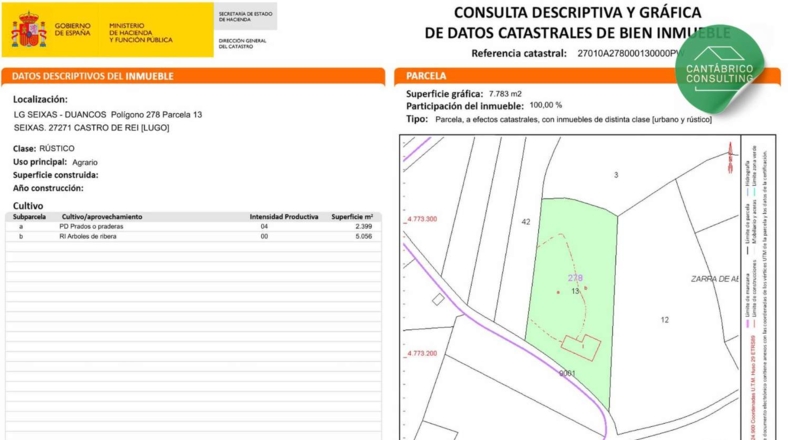Click the Cantábrico Consulting green logo sticker

click(x=720, y=69)
